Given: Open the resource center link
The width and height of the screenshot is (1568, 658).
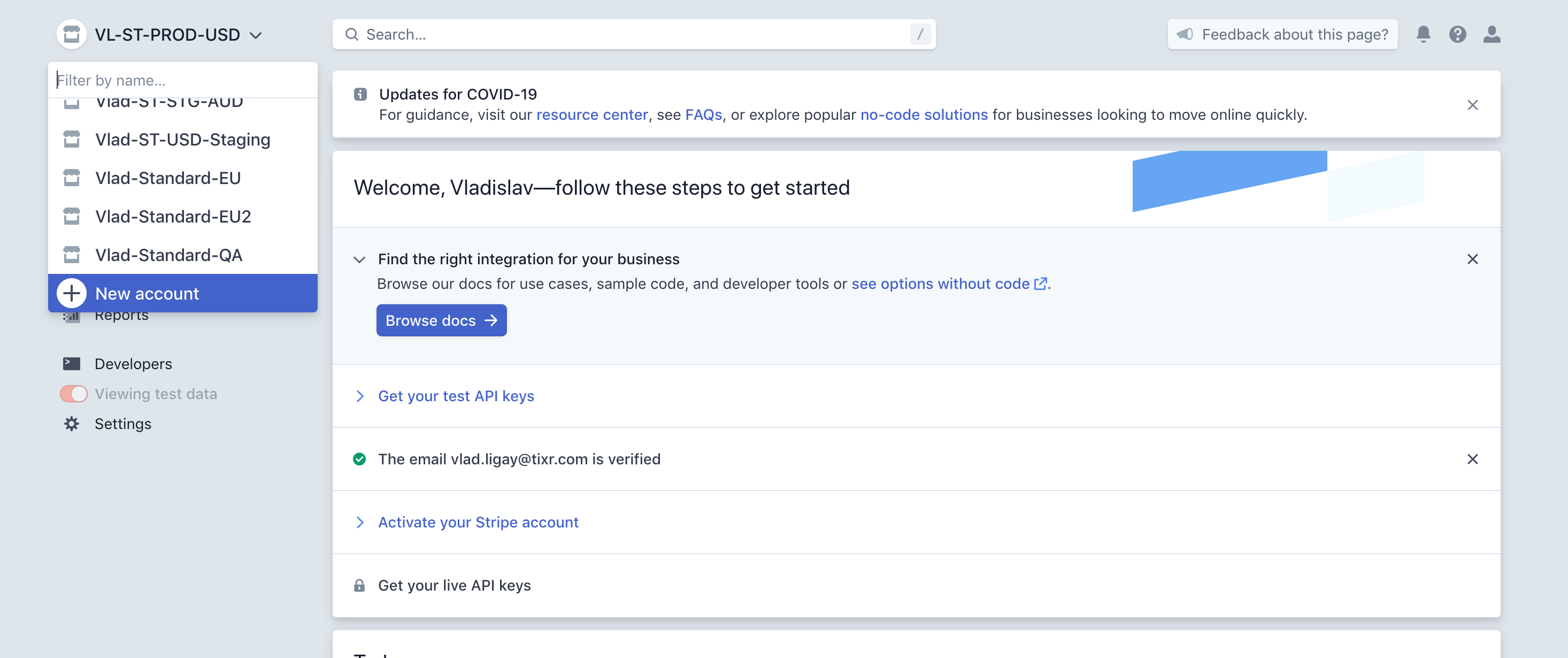Looking at the screenshot, I should point(591,114).
